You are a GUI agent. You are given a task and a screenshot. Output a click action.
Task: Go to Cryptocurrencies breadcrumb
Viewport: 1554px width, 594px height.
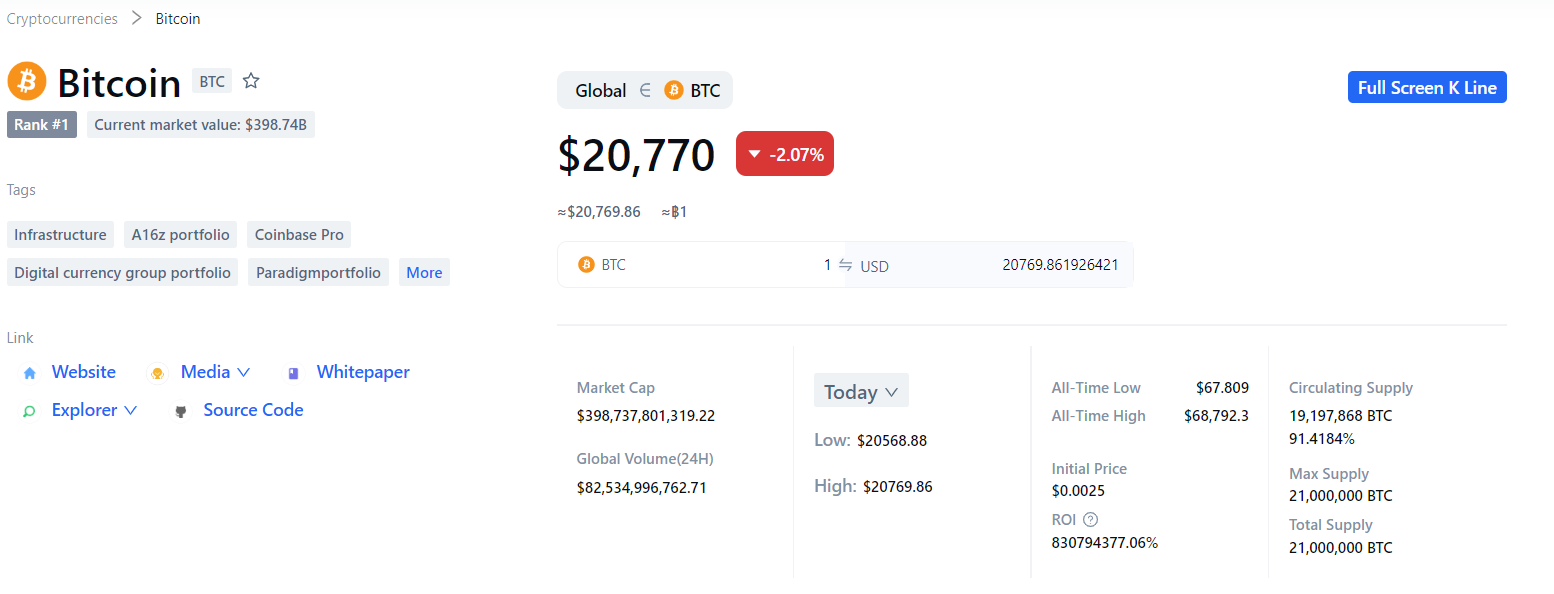coord(62,19)
